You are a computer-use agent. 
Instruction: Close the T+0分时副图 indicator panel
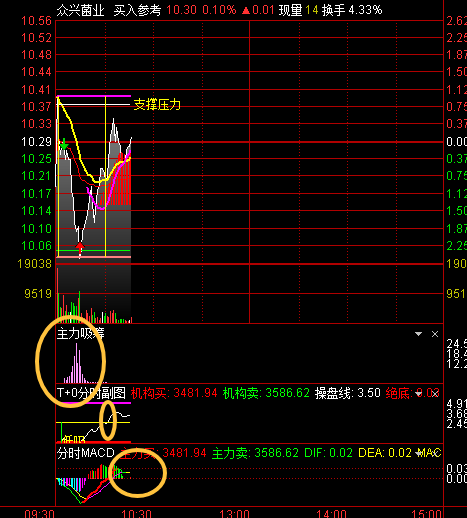pyautogui.click(x=435, y=394)
